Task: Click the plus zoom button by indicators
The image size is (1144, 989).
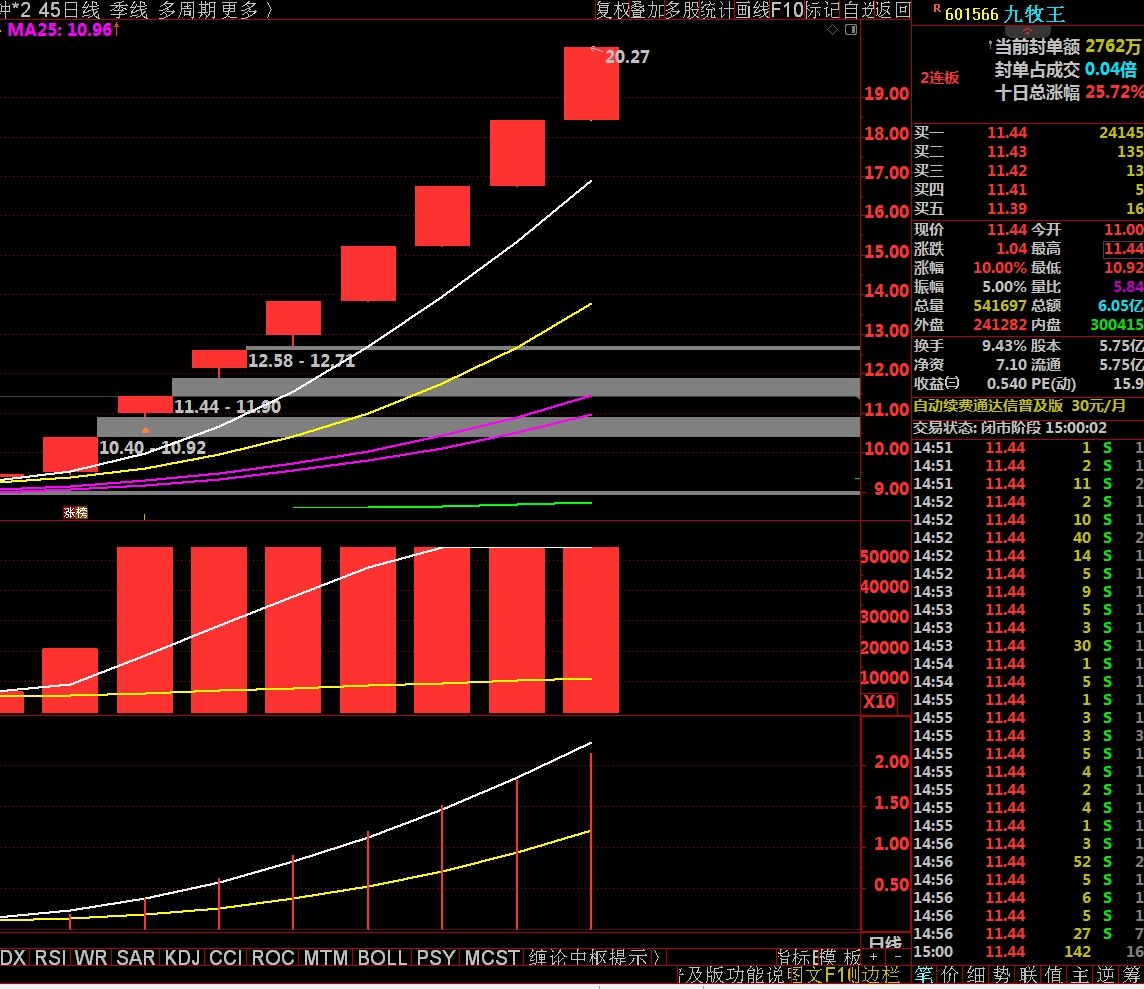Action: pos(873,956)
